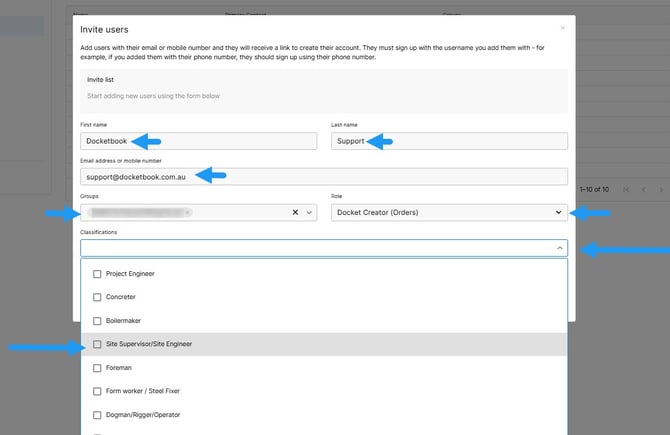
Task: Expand the Groups dropdown chevron
Action: coord(309,212)
